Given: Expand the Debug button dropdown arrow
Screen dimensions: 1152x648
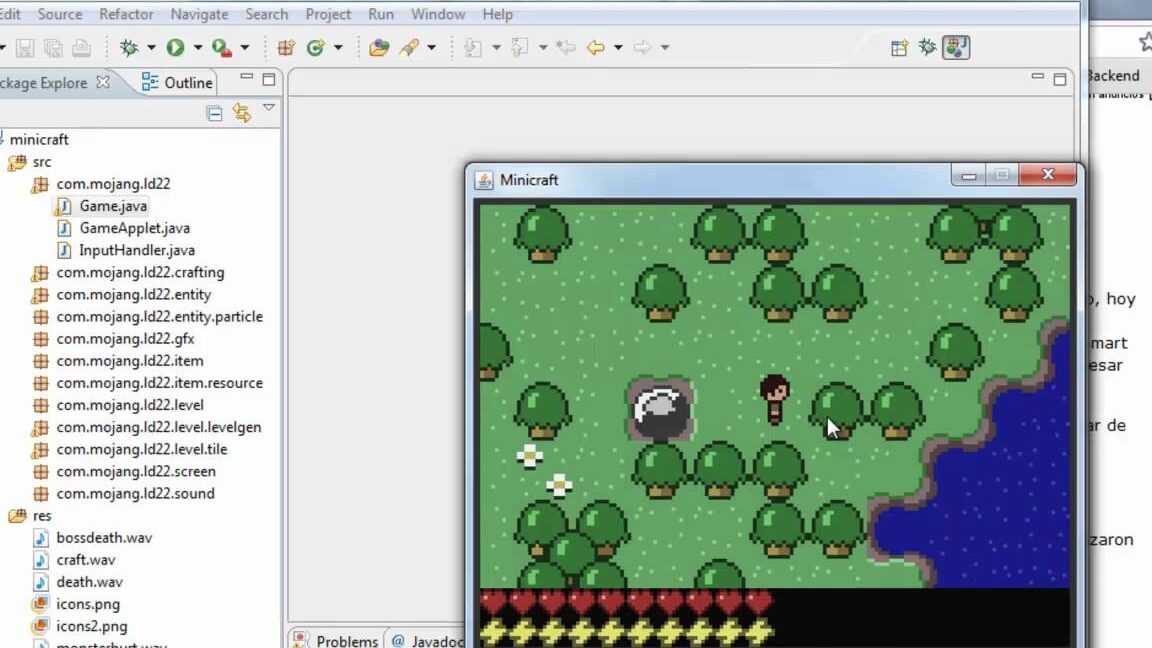Looking at the screenshot, I should [x=151, y=47].
